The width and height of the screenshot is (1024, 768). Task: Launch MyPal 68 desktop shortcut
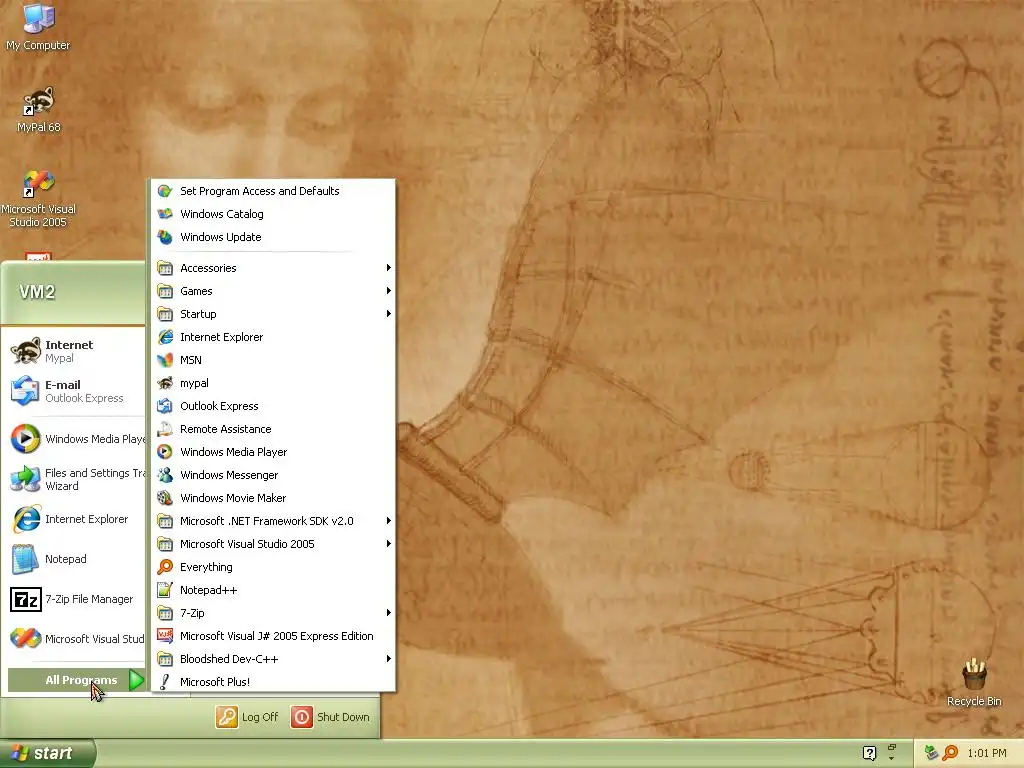click(38, 110)
